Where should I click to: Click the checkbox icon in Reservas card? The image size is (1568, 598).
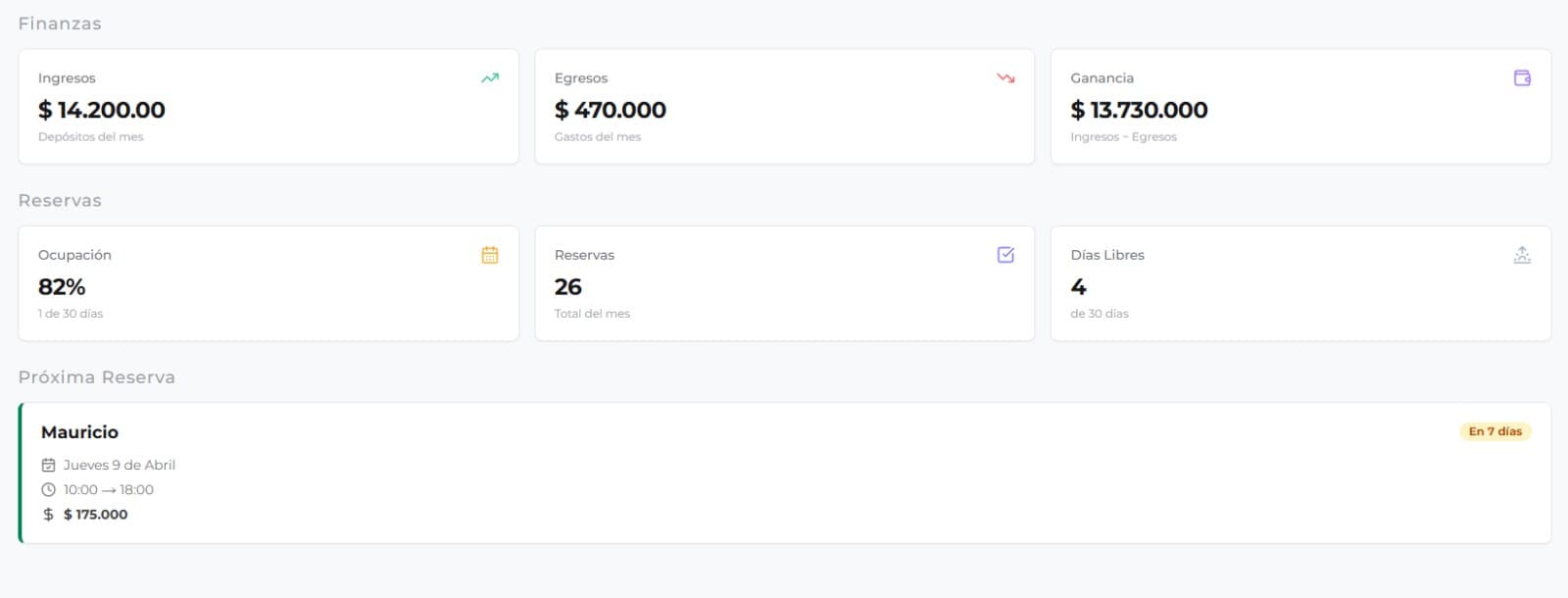tap(1005, 255)
